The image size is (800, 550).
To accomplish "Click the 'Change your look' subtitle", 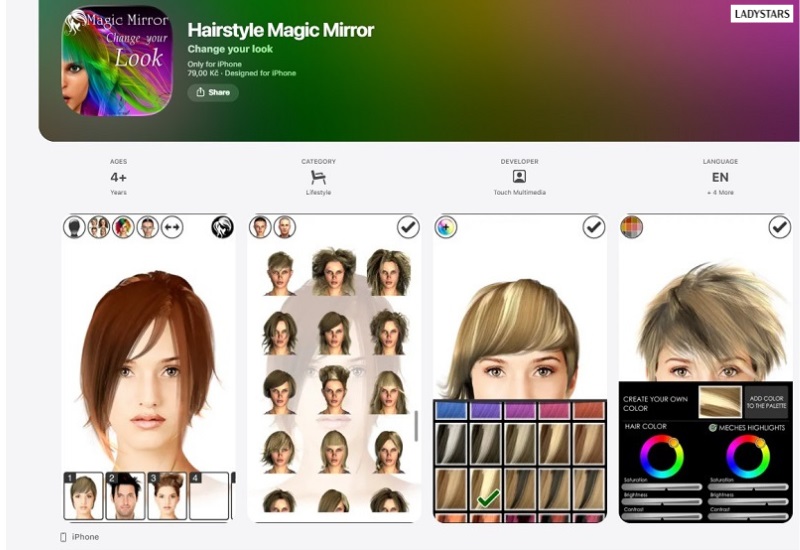I will pos(230,49).
